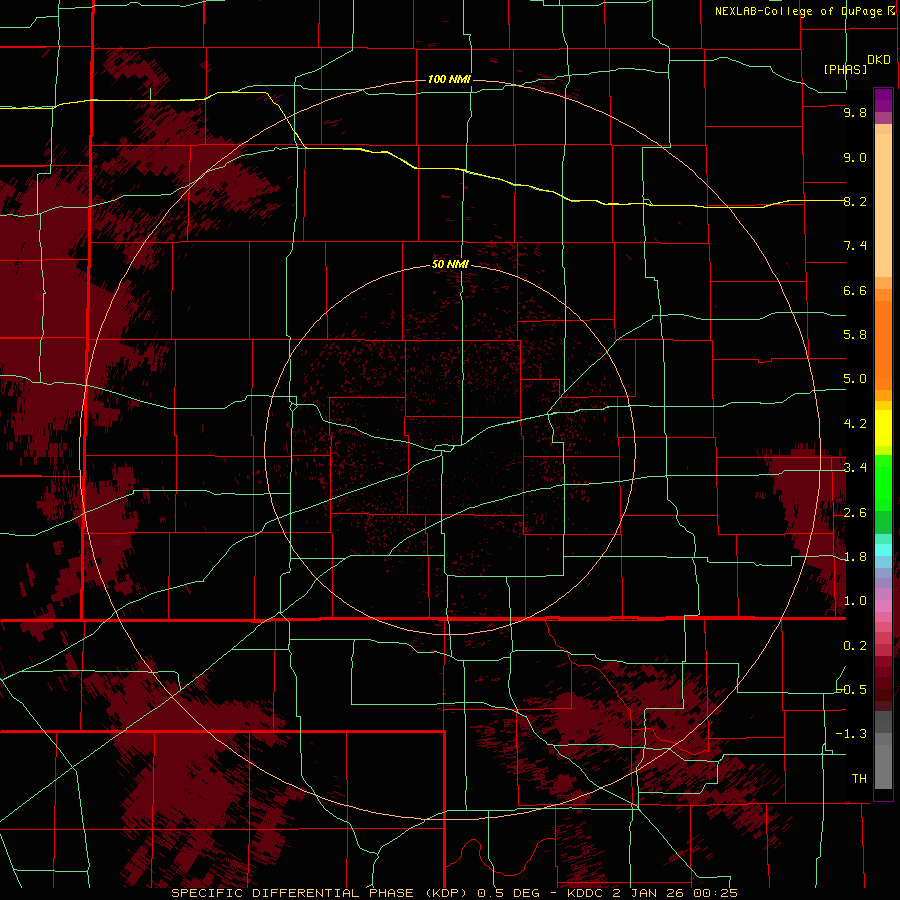Click the DKD label above the color scale

point(879,60)
